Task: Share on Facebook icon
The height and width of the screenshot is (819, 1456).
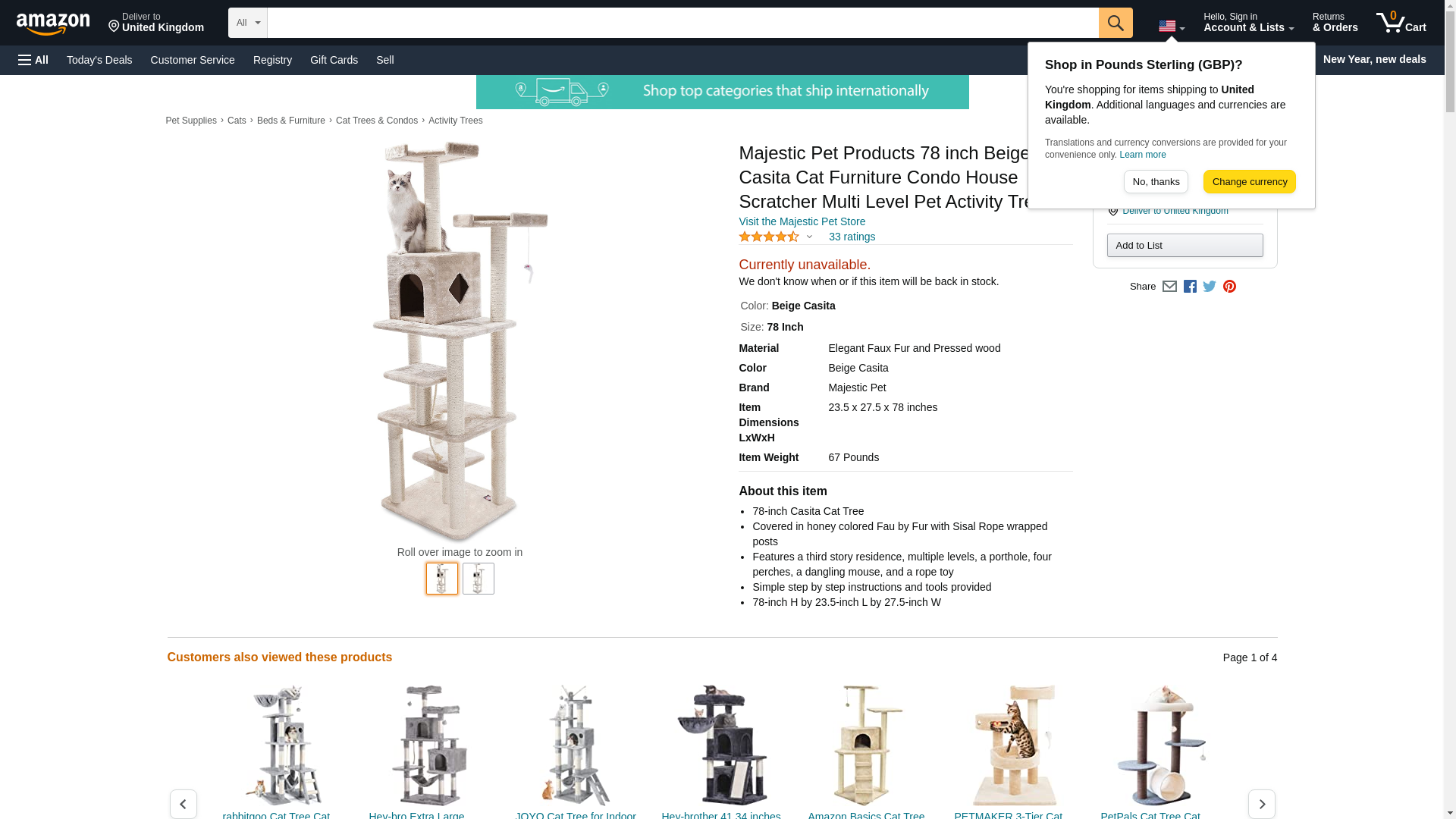Action: [x=1190, y=287]
